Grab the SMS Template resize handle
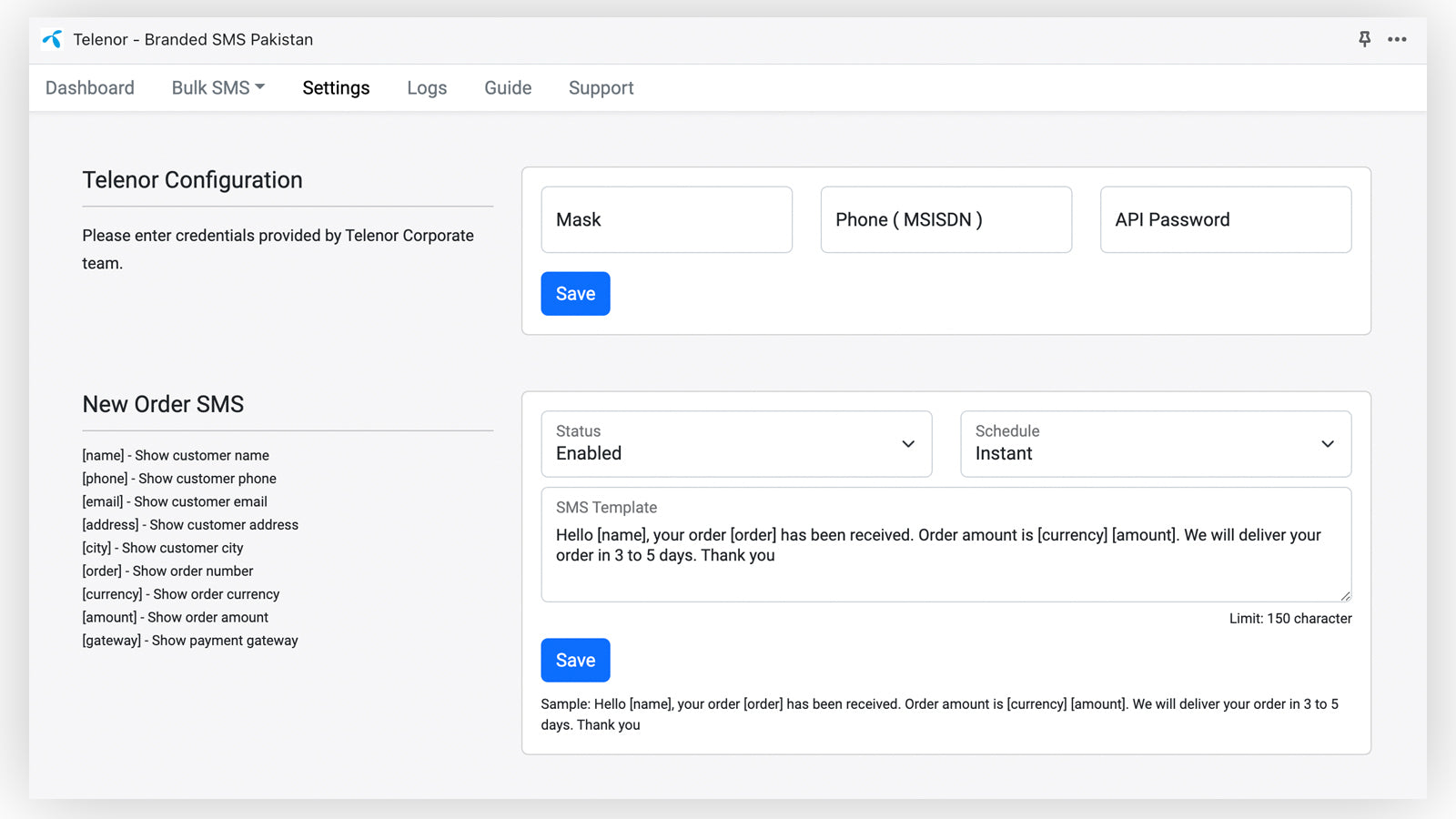 pyautogui.click(x=1345, y=596)
